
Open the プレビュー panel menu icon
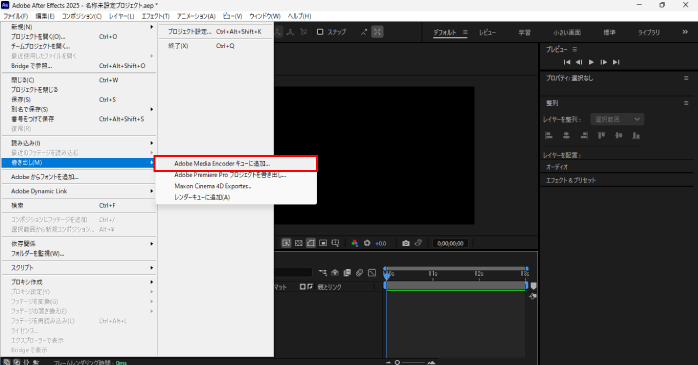575,49
